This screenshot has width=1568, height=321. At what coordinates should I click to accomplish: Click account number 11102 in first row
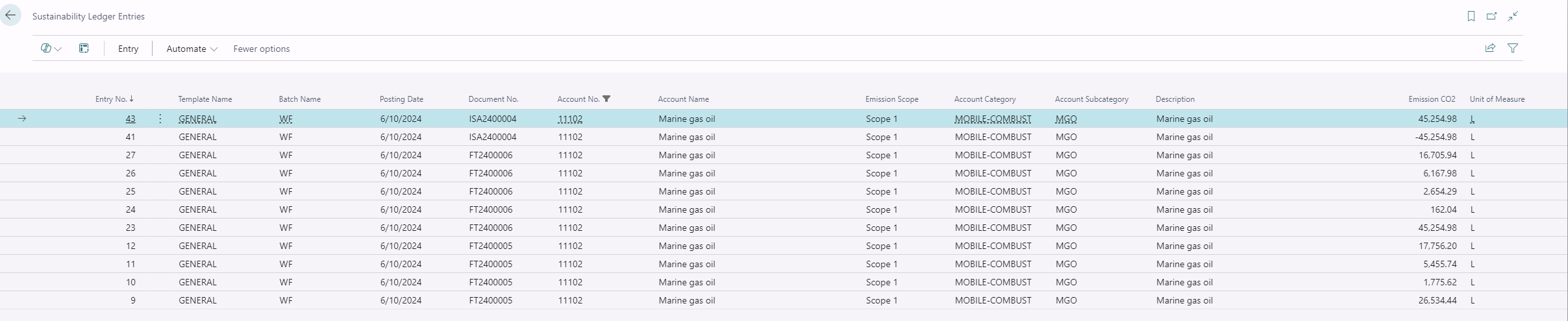tap(570, 119)
